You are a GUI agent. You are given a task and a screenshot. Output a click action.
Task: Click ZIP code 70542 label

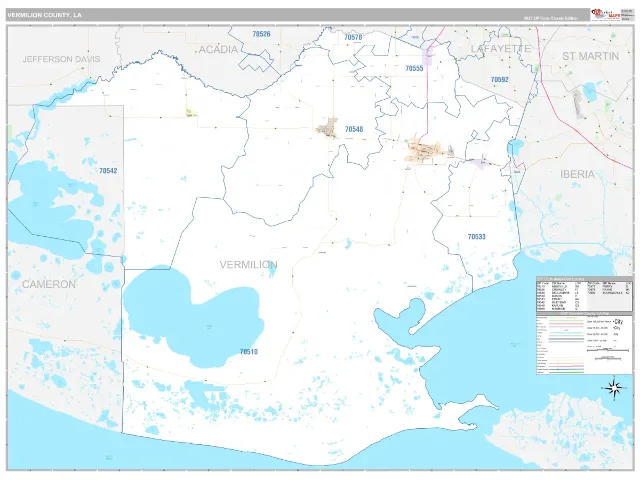tap(108, 171)
